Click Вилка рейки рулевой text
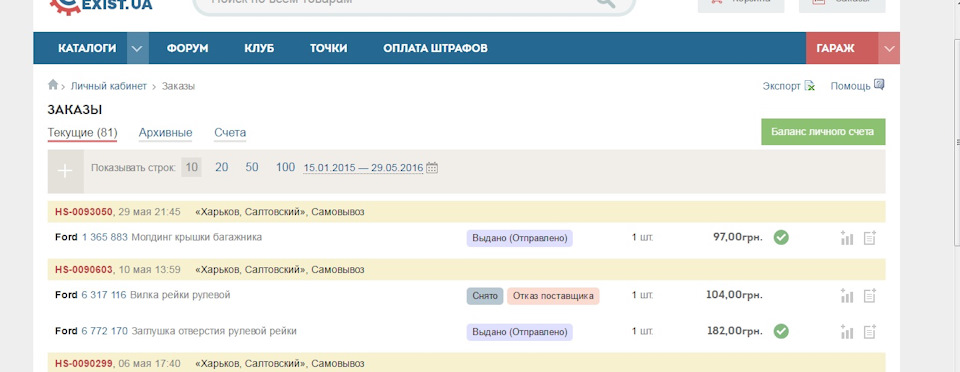The width and height of the screenshot is (960, 372). (180, 295)
